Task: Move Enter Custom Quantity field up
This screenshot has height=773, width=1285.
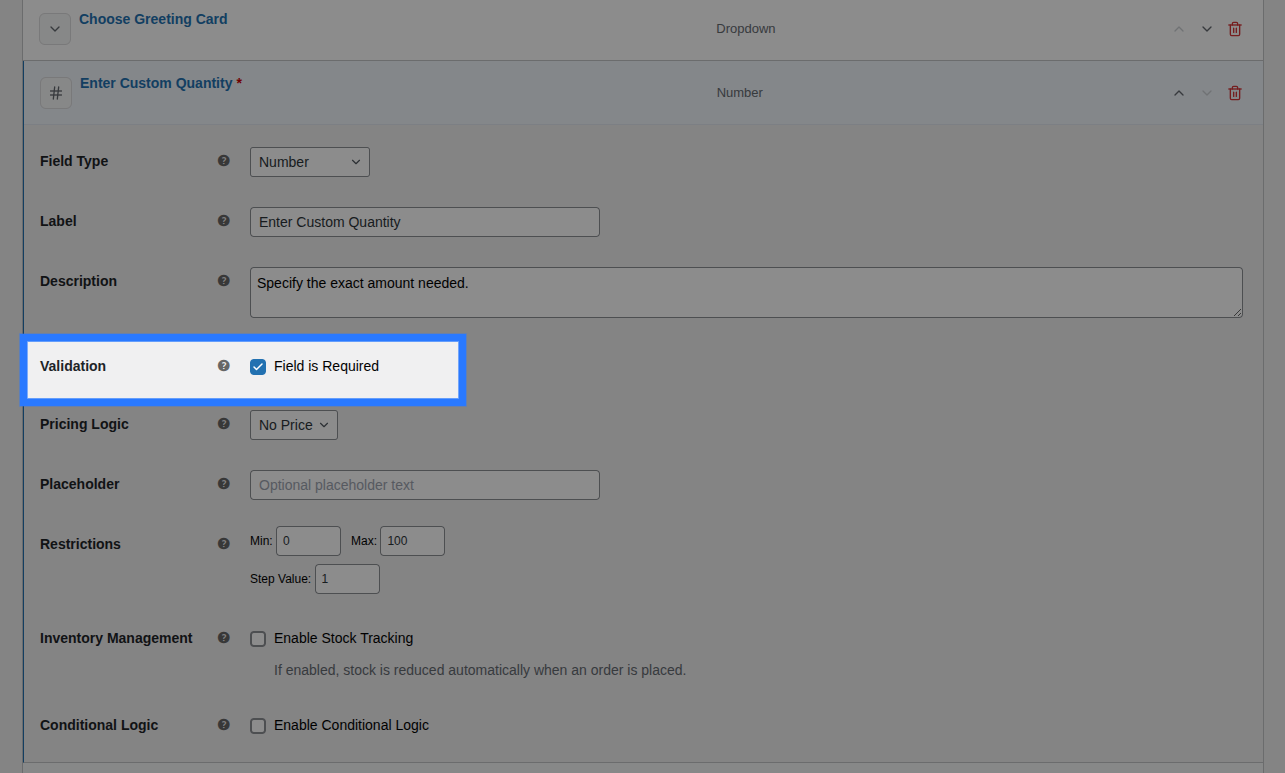Action: click(1179, 93)
